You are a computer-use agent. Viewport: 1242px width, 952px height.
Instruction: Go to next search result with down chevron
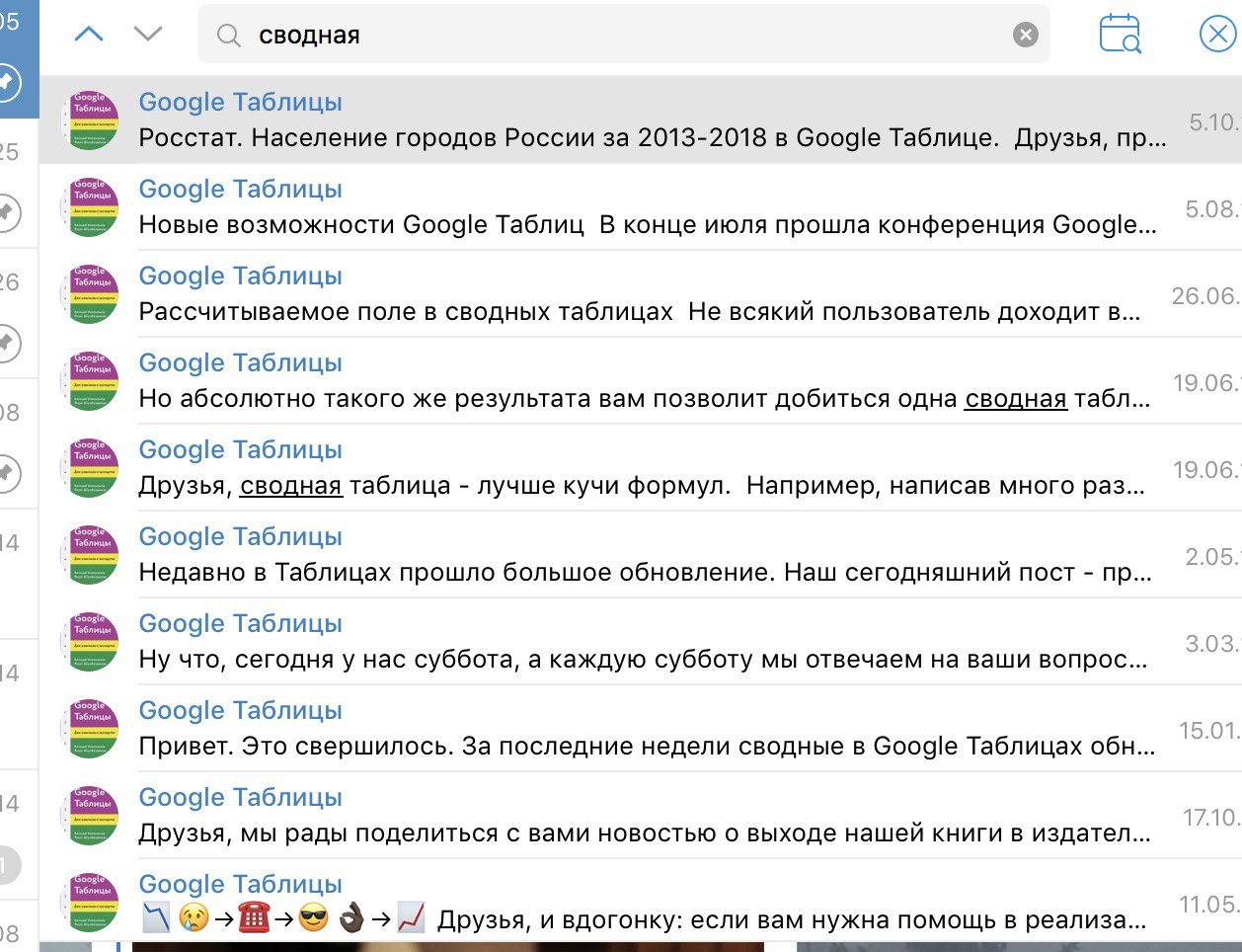coord(148,35)
